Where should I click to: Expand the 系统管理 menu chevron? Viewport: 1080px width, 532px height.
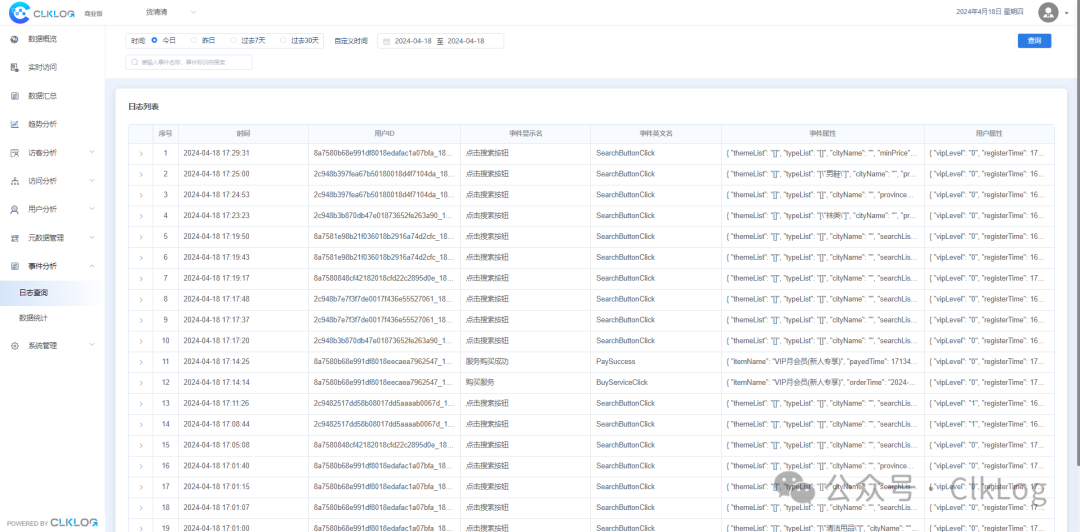tap(92, 346)
